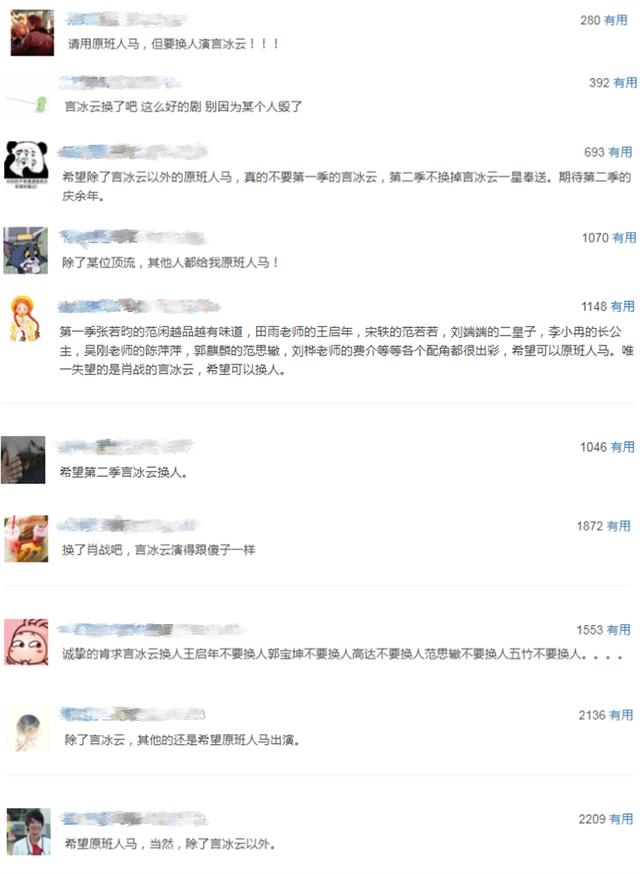Open the food photo avatar profile

point(26,538)
